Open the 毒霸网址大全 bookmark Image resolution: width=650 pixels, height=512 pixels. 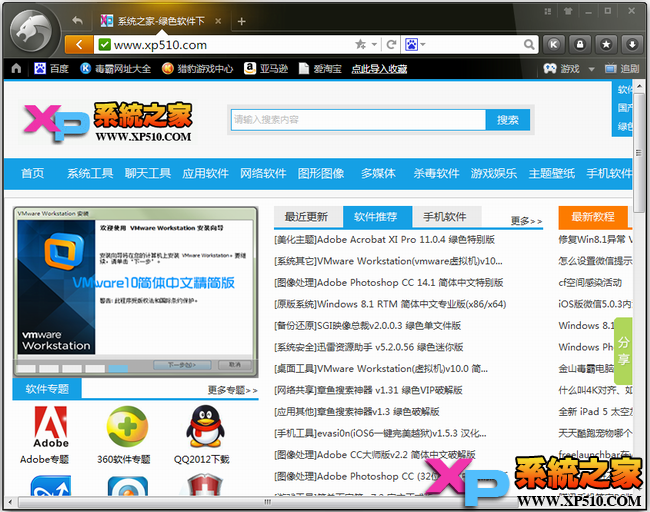(x=115, y=68)
